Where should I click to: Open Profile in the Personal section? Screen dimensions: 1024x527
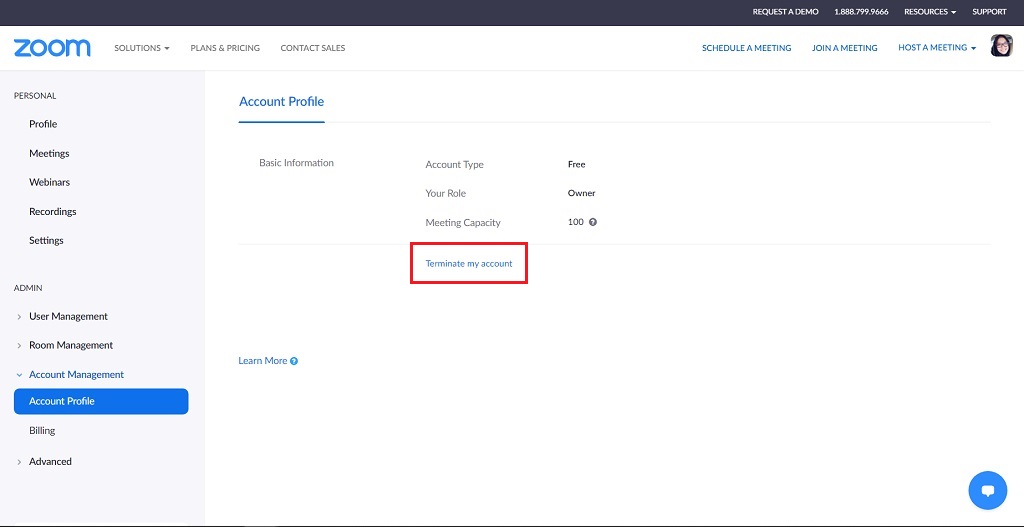click(43, 124)
